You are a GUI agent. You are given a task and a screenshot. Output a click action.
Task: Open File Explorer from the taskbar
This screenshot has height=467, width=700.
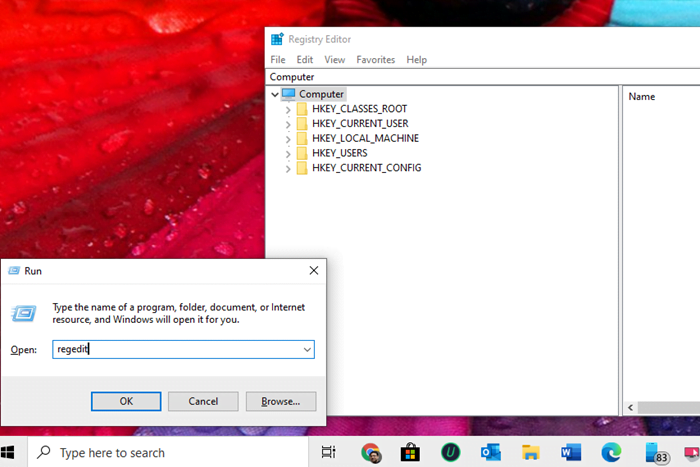pos(530,453)
